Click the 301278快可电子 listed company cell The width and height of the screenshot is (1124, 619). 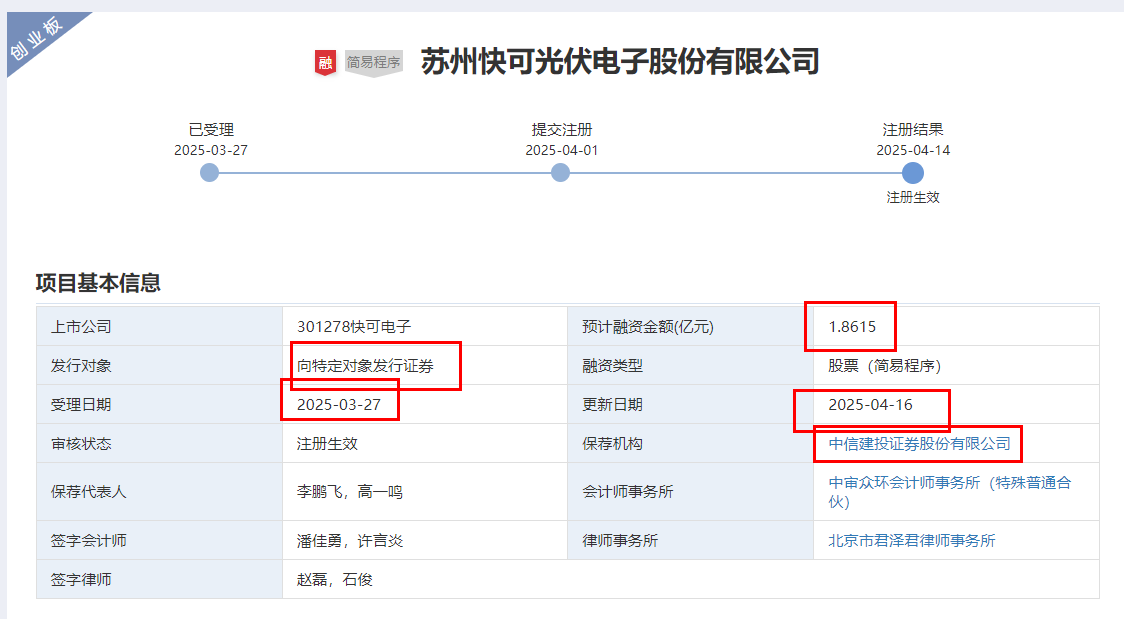[354, 326]
